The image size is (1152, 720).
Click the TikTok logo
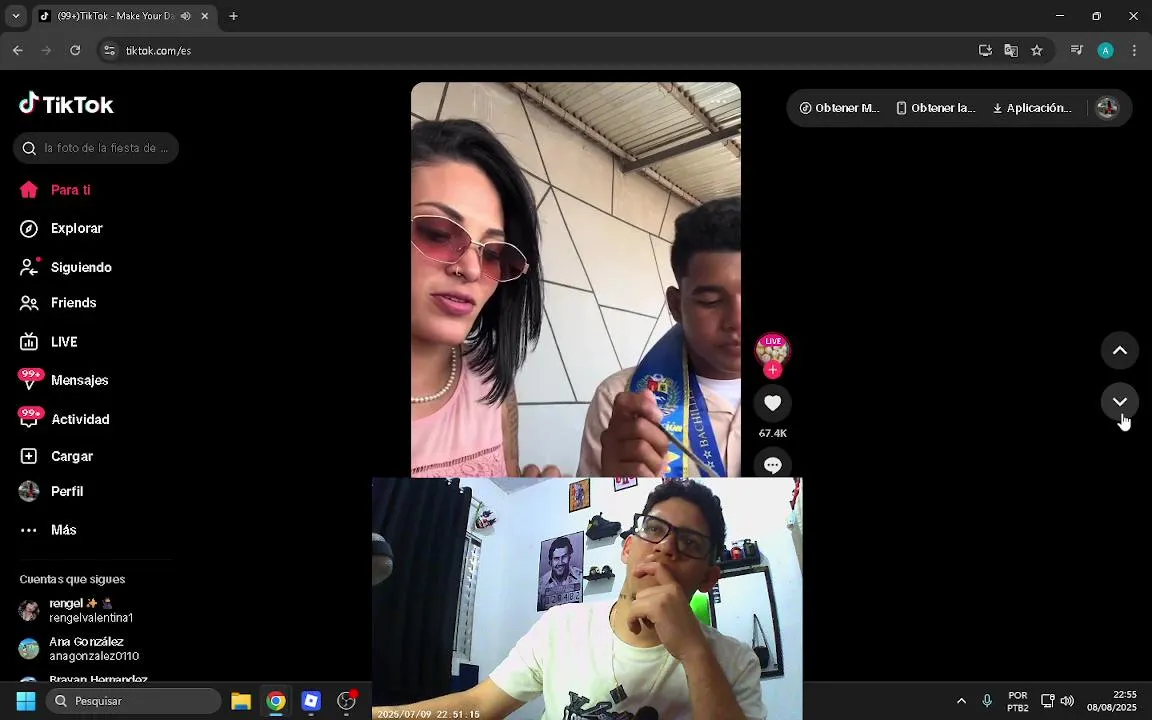(66, 104)
